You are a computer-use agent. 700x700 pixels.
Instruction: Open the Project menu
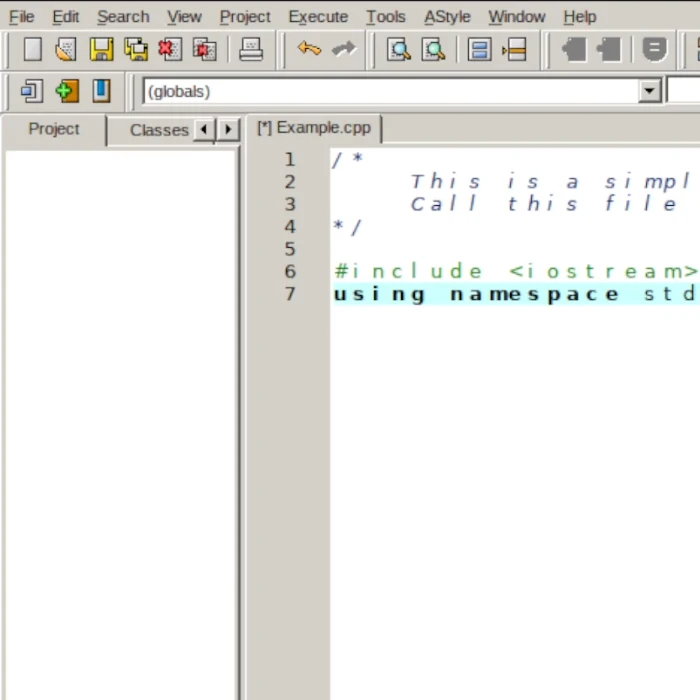tap(245, 17)
